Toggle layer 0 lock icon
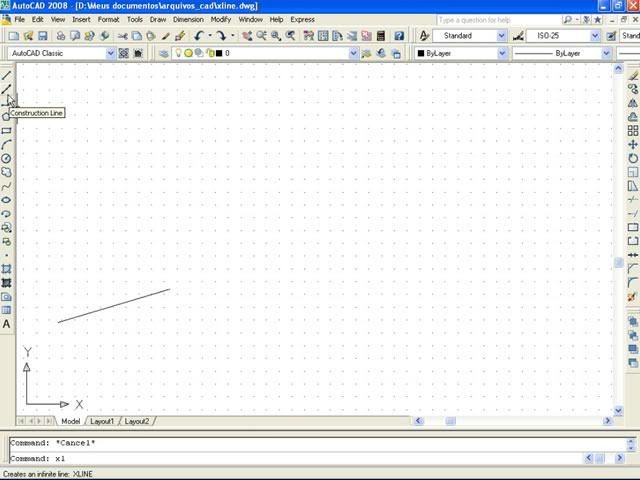 click(x=211, y=53)
